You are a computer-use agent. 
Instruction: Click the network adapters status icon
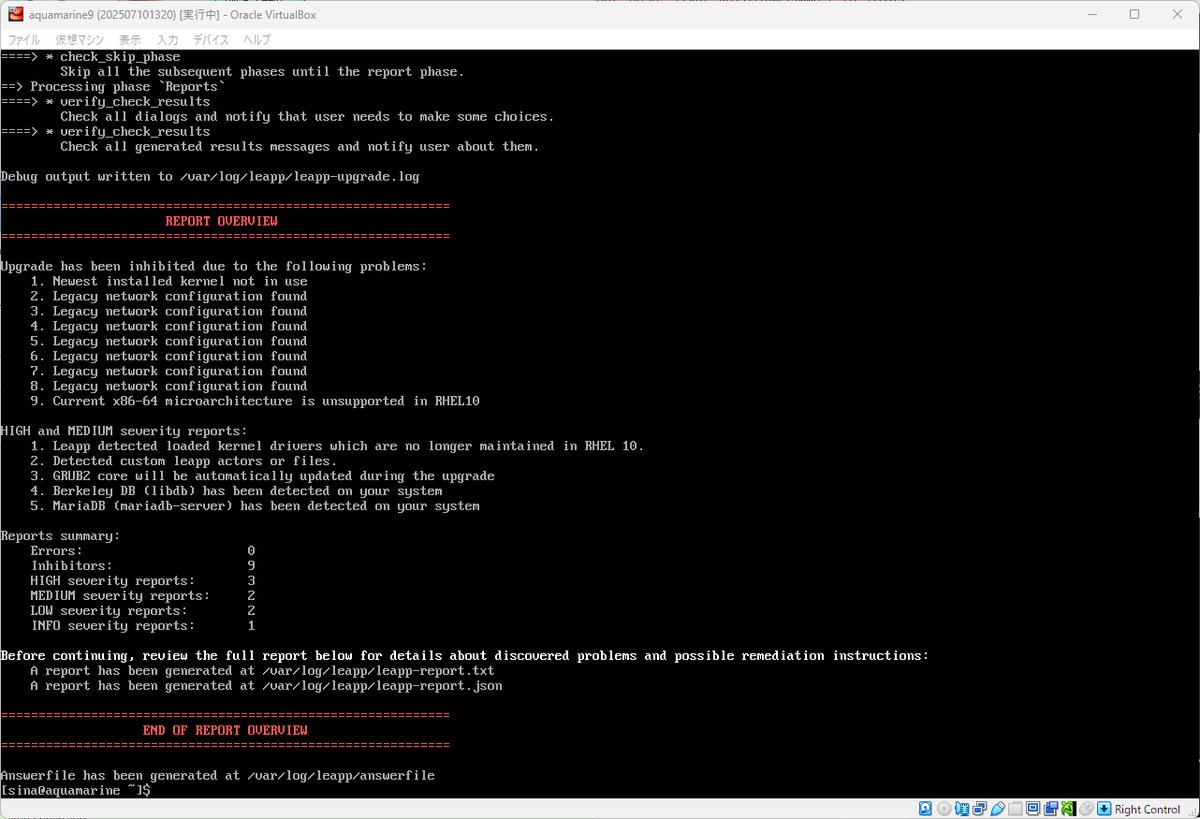click(x=980, y=809)
